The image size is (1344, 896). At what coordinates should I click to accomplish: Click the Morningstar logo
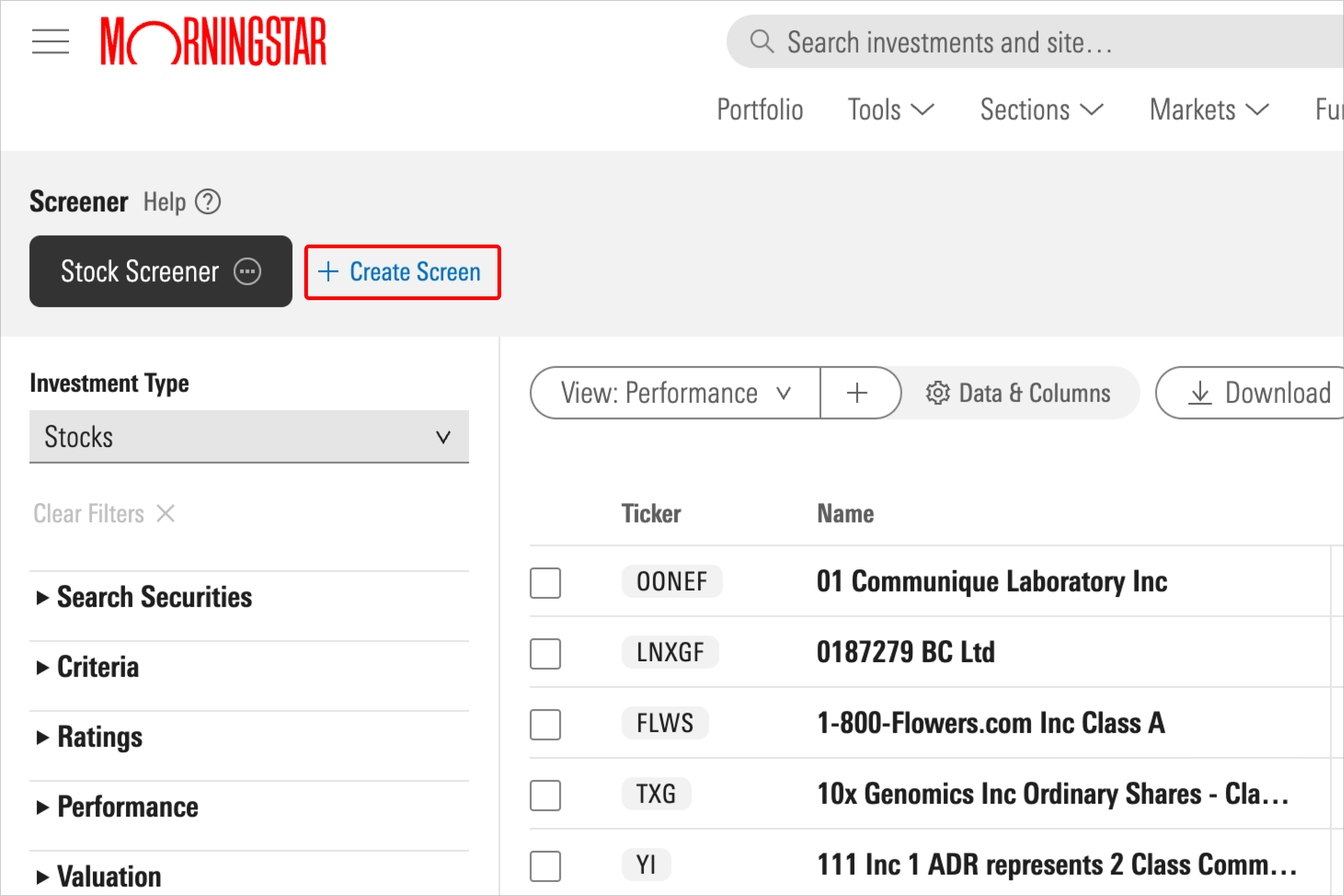(213, 41)
